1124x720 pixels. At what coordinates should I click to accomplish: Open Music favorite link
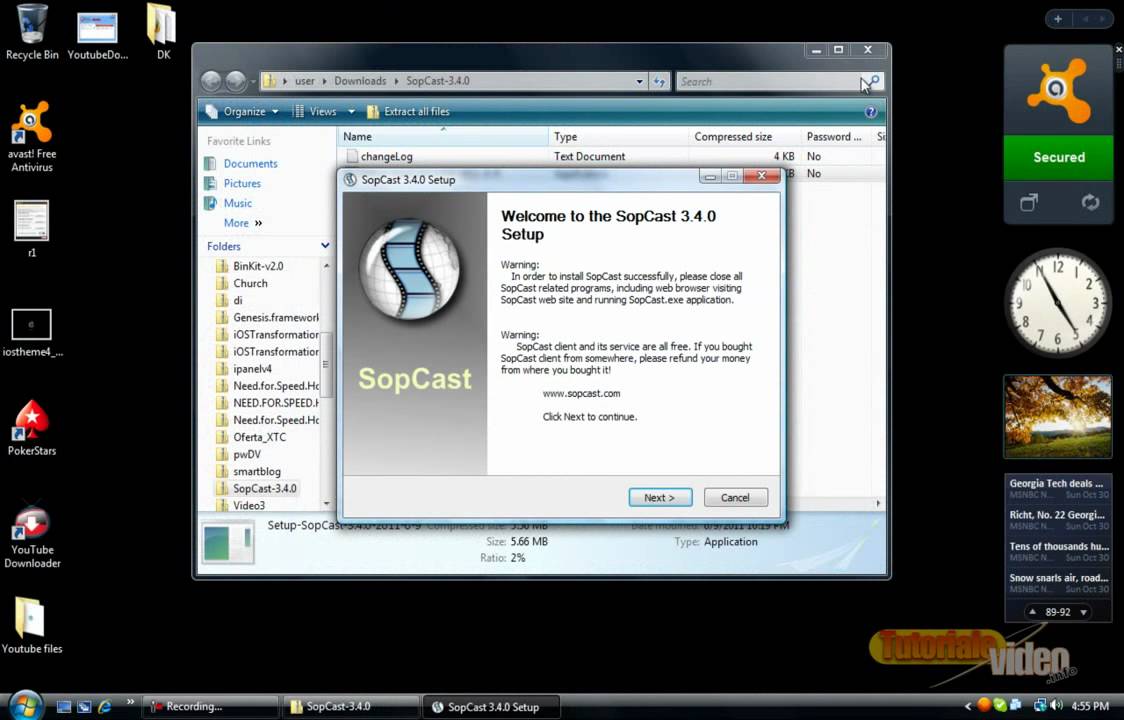click(x=237, y=204)
